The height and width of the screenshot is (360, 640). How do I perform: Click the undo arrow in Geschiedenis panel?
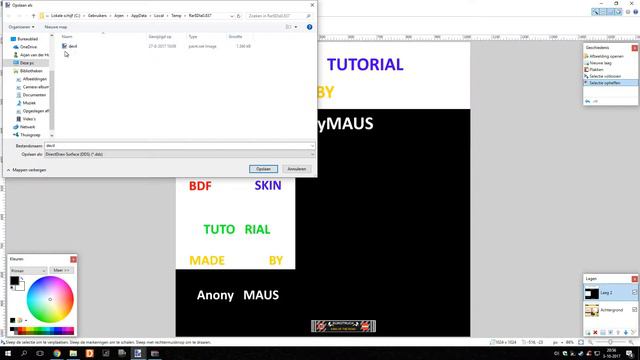point(587,101)
